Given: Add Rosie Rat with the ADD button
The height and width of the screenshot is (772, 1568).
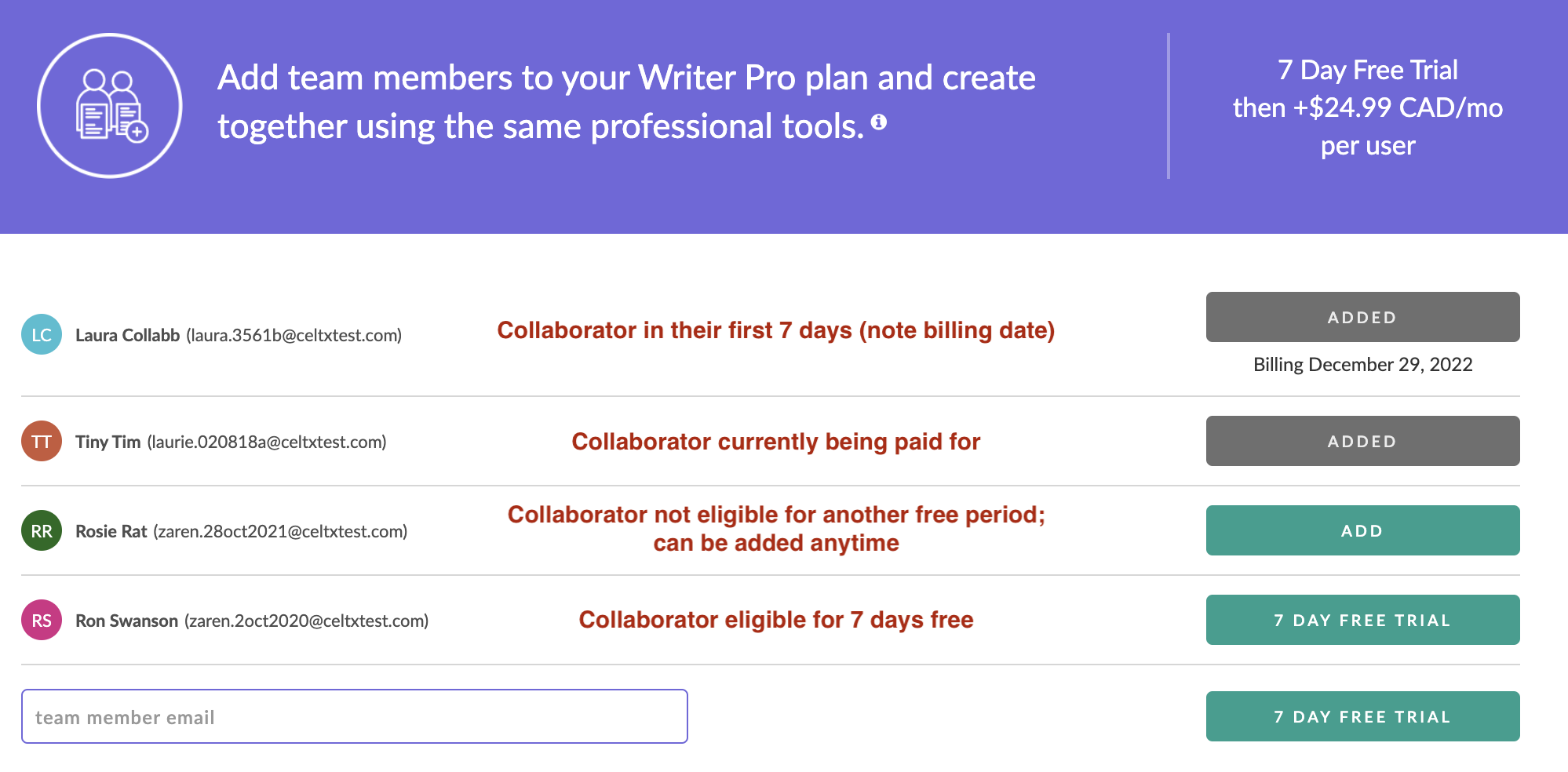Looking at the screenshot, I should 1362,530.
